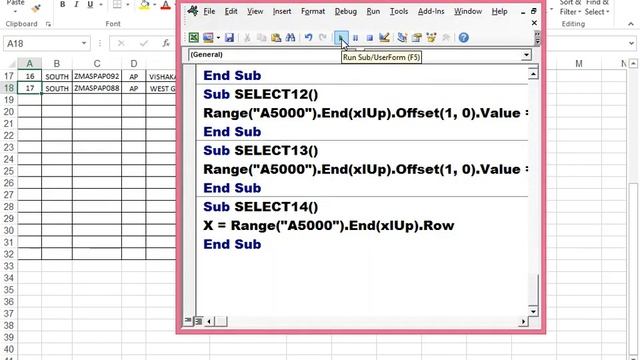Viewport: 640px width, 360px height.
Task: Toggle Underline in Excel ribbon
Action: [90, 4]
